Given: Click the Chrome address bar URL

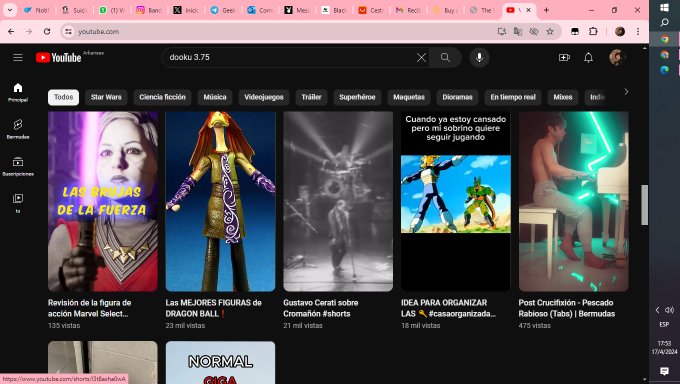Looking at the screenshot, I should pos(98,32).
